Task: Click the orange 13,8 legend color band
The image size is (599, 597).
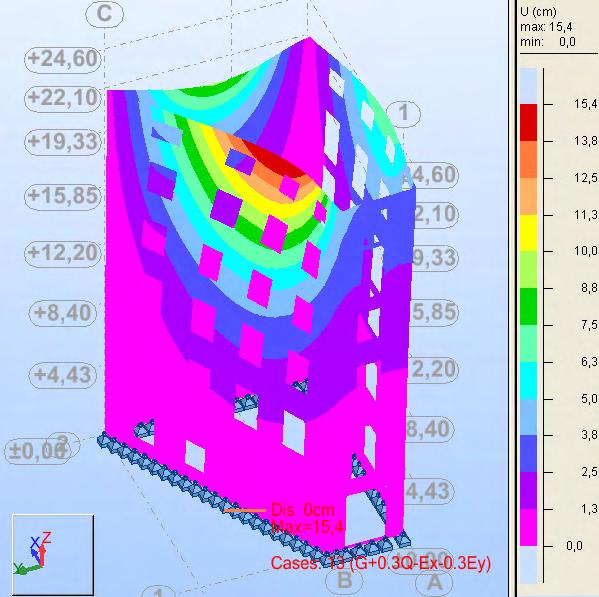Action: pos(528,160)
